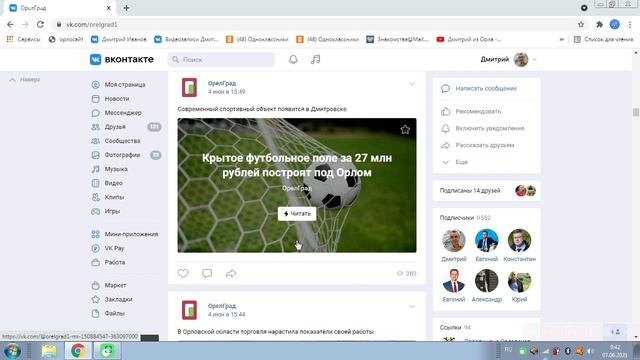Image resolution: width=640 pixels, height=360 pixels.
Task: Open Chrome extensions puzzle icon
Action: click(599, 24)
